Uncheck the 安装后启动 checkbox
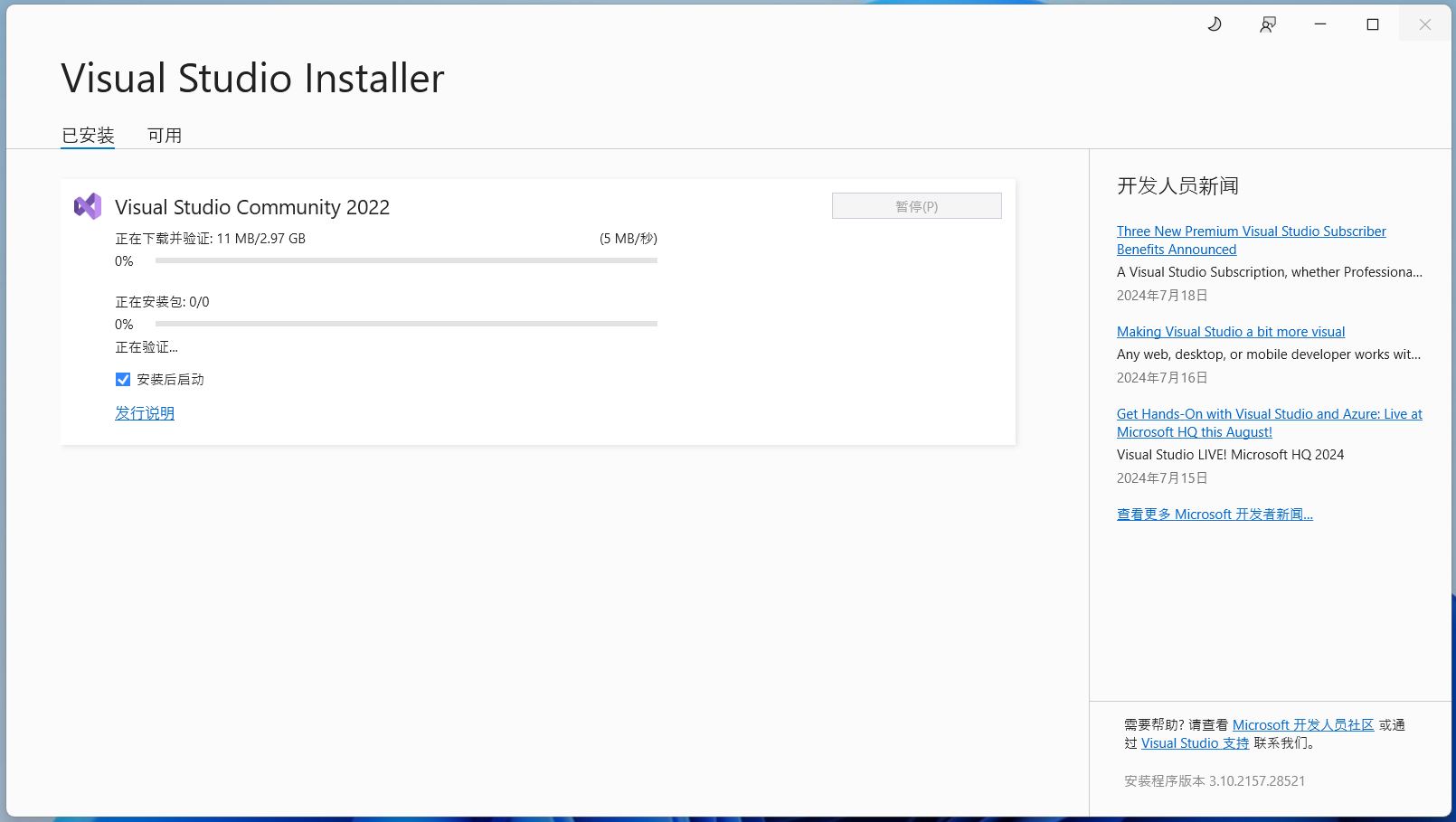The height and width of the screenshot is (822, 1456). tap(123, 380)
